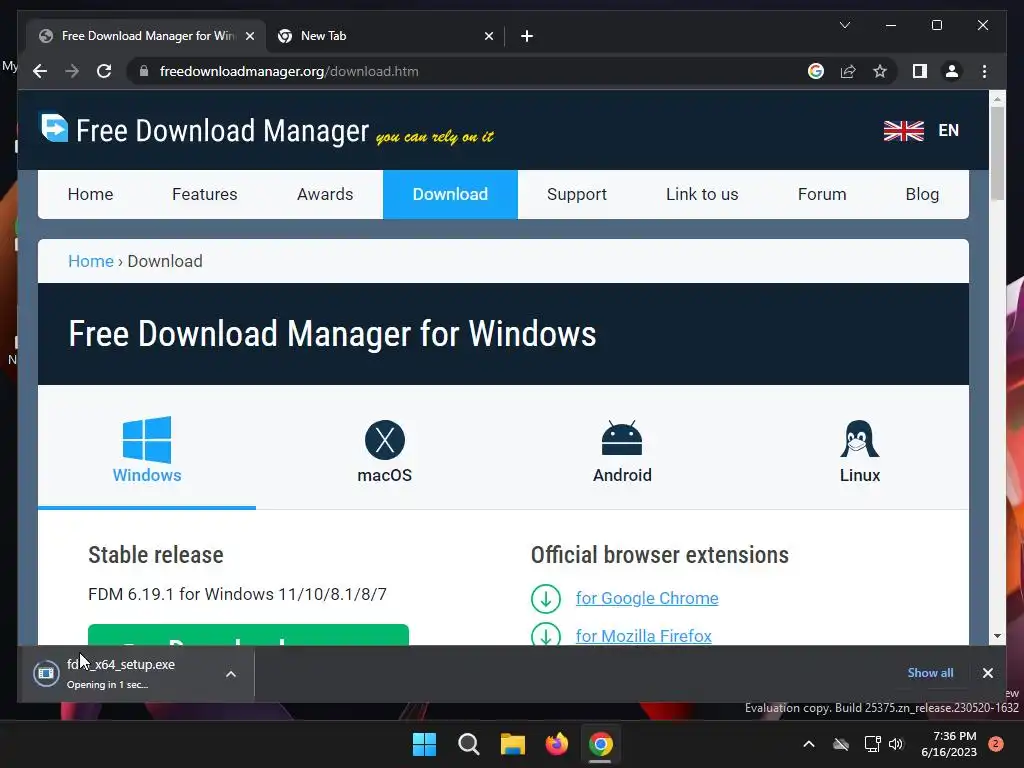The height and width of the screenshot is (768, 1024).
Task: Click the green Download button
Action: click(x=248, y=635)
